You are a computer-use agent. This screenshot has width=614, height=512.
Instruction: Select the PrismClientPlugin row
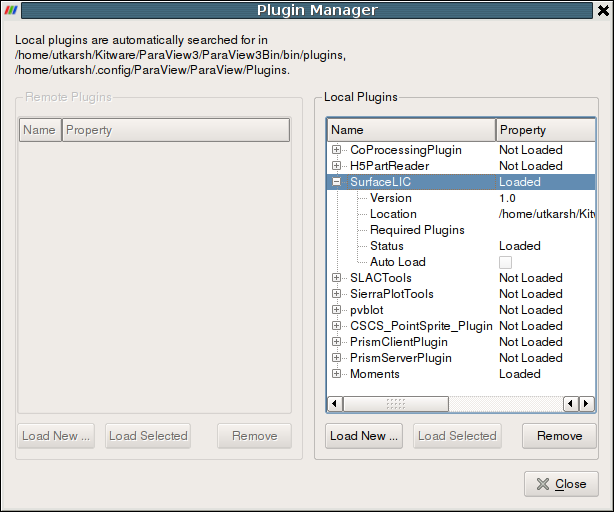click(x=461, y=342)
